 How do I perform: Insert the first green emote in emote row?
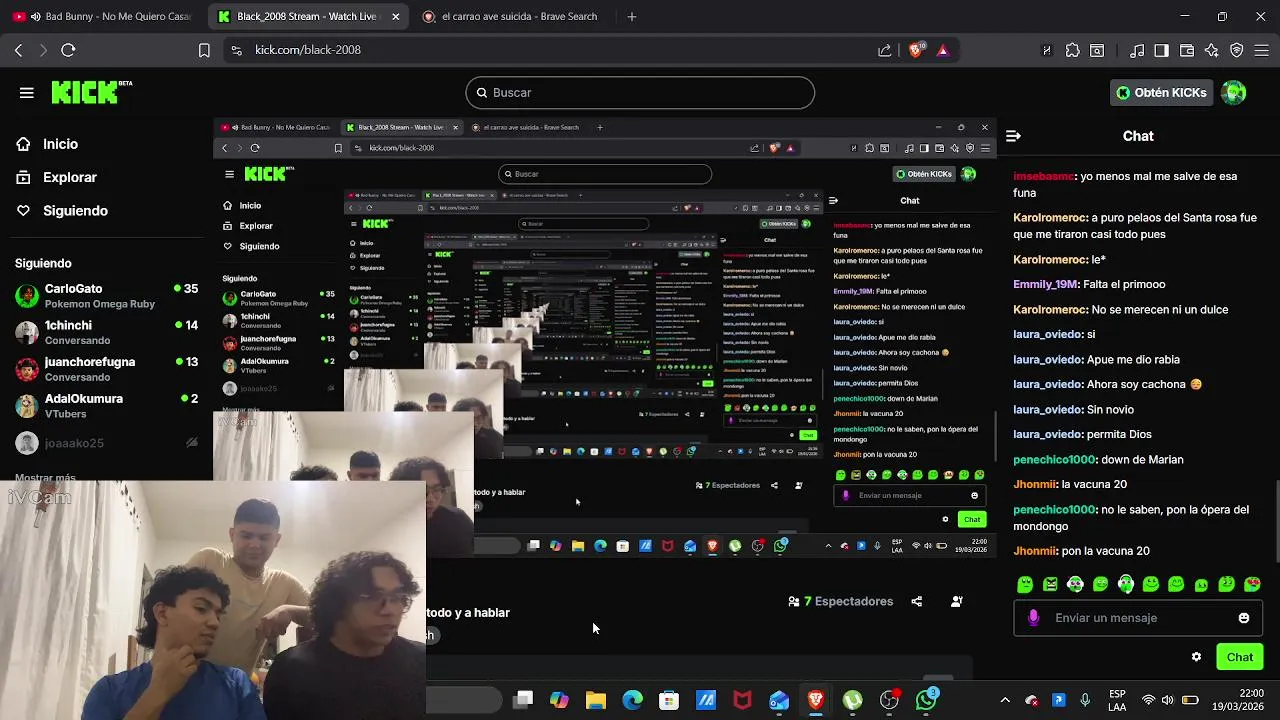coord(1025,584)
